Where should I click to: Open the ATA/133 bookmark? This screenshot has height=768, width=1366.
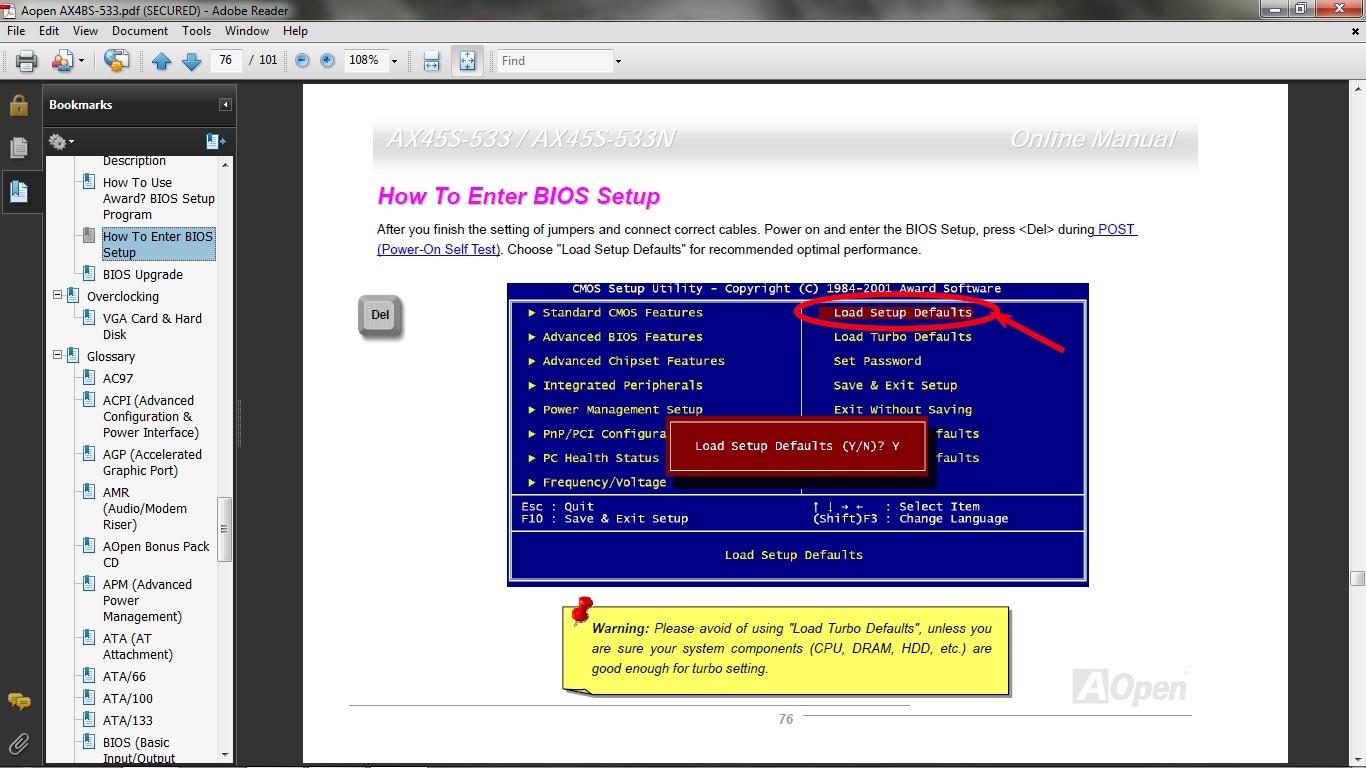pos(128,720)
